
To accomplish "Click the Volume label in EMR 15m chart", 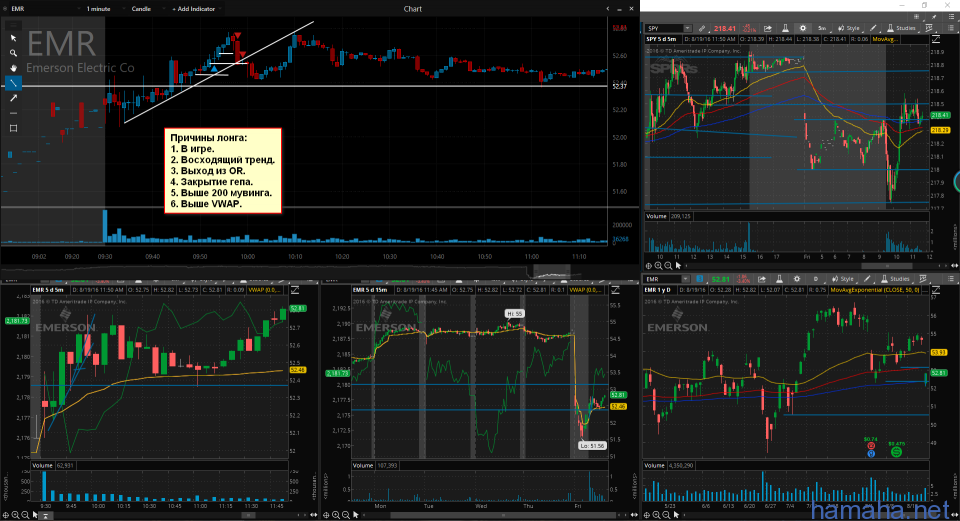I will click(x=363, y=466).
